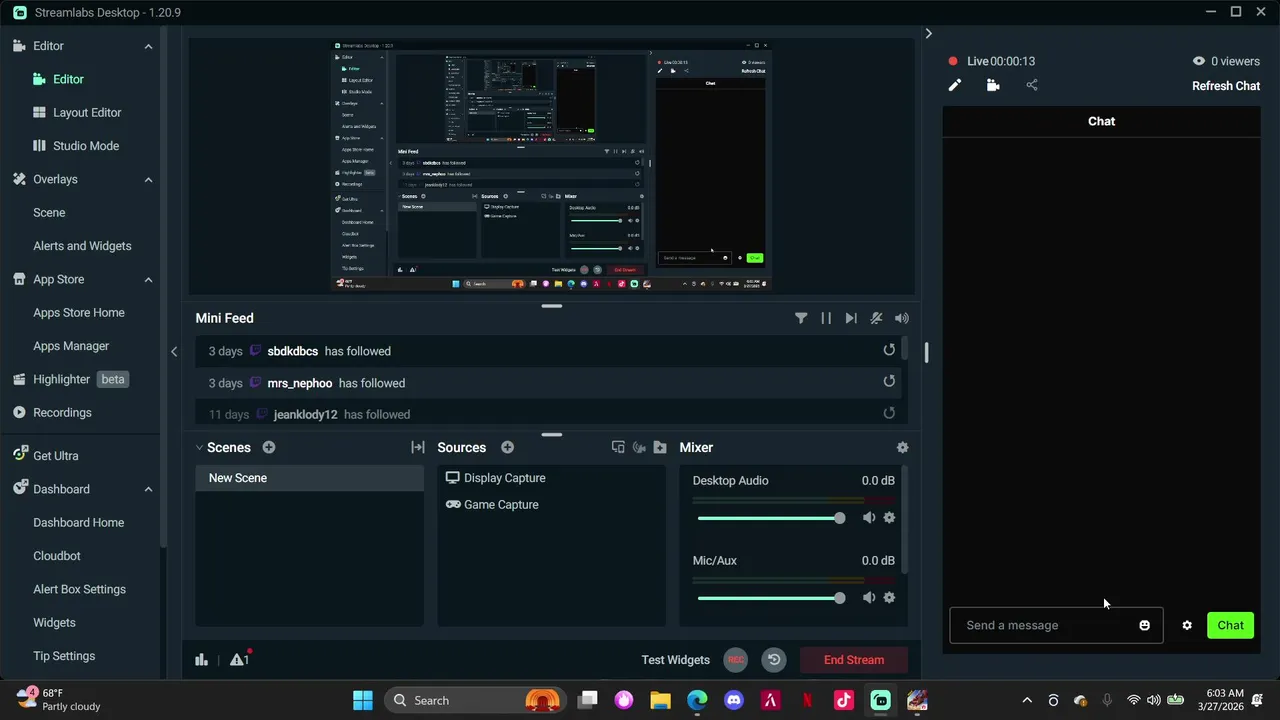Open Apps Store Home
The image size is (1280, 720).
(79, 313)
